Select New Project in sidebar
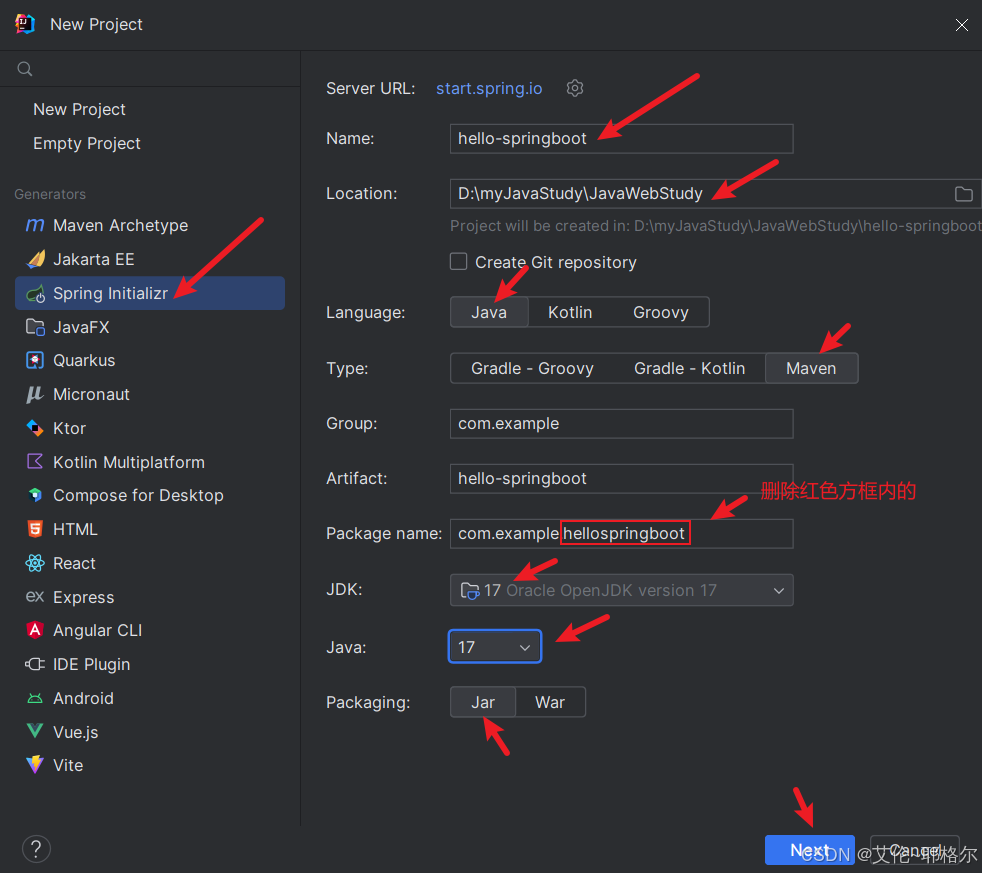This screenshot has width=982, height=873. point(79,110)
